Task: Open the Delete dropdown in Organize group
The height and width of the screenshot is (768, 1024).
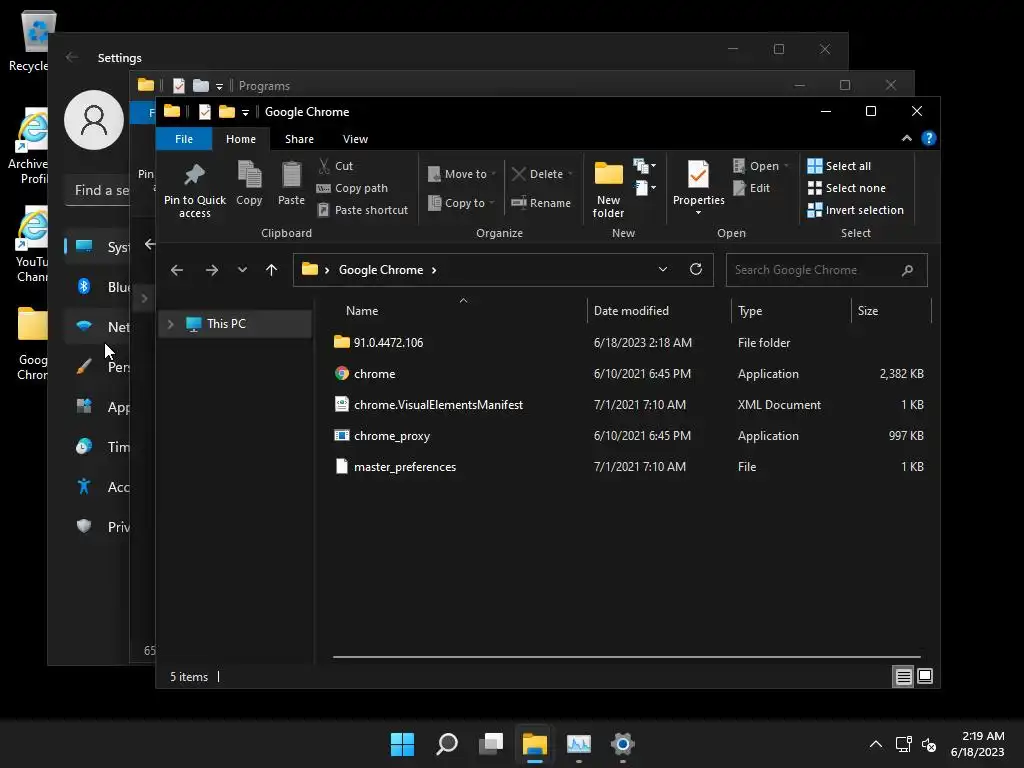Action: [542, 174]
